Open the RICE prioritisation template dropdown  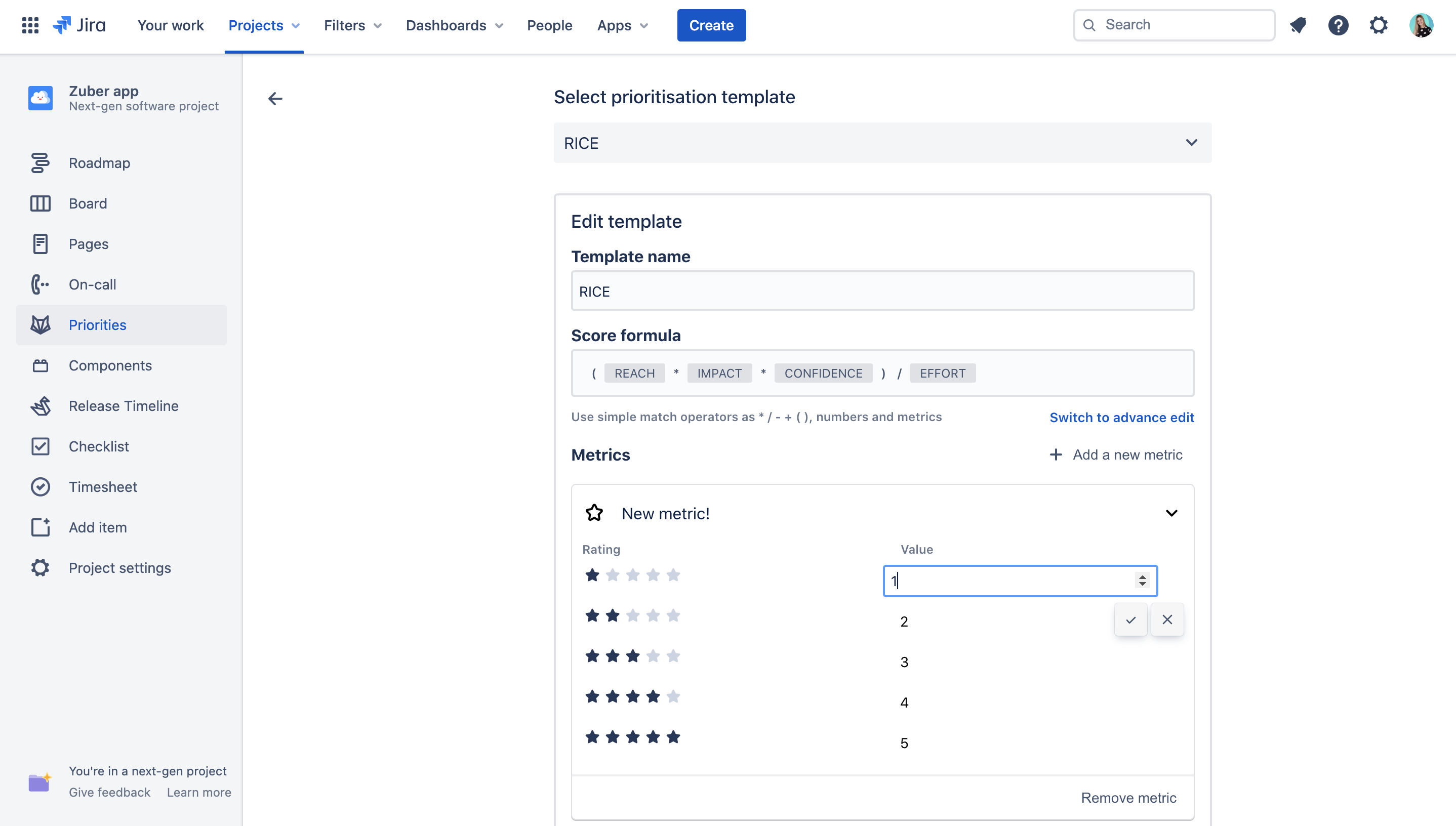(882, 143)
